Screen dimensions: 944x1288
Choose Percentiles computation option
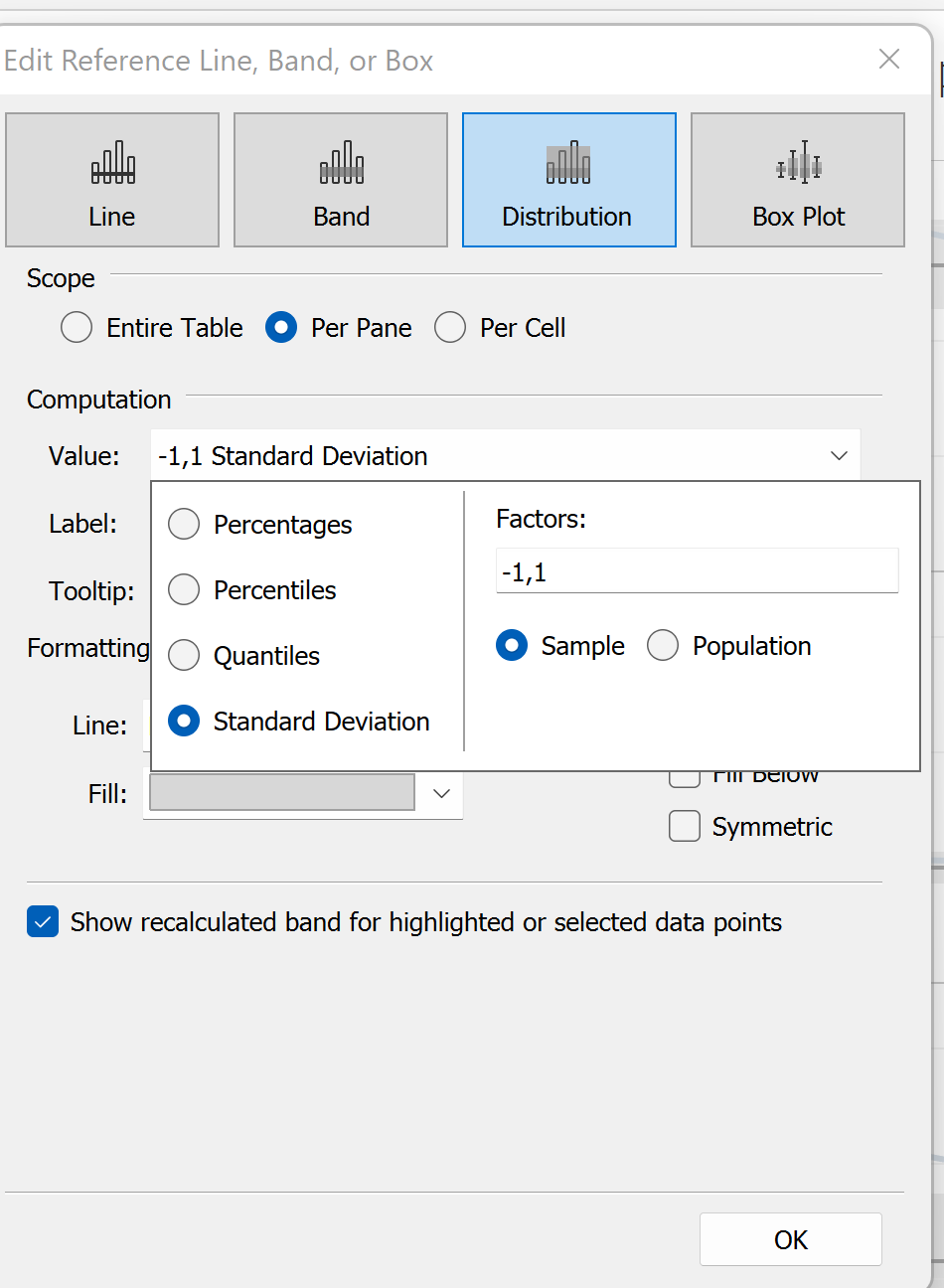pos(184,590)
